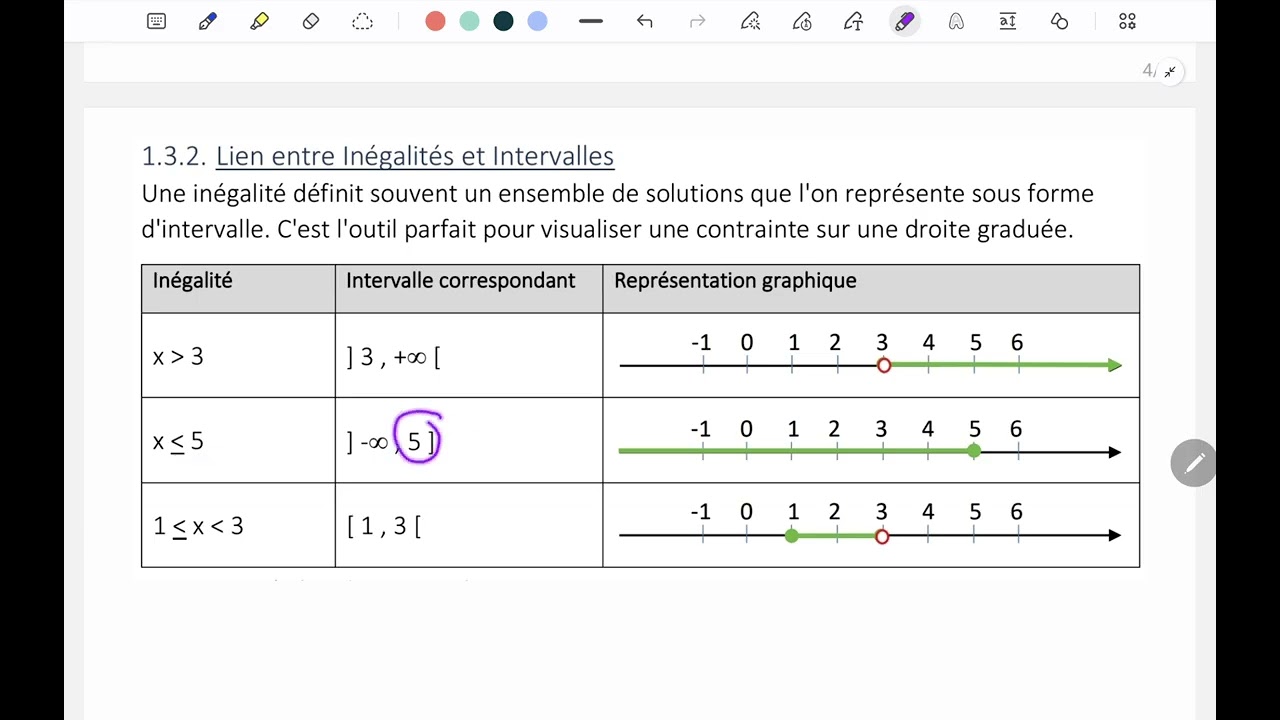Pick the dark teal color swatch
The width and height of the screenshot is (1280, 720).
point(503,21)
